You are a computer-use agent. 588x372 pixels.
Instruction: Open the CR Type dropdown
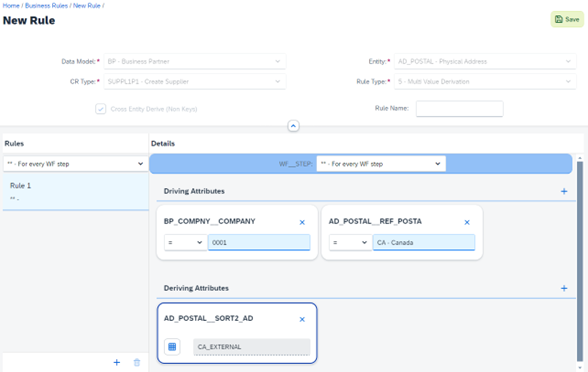coord(195,81)
